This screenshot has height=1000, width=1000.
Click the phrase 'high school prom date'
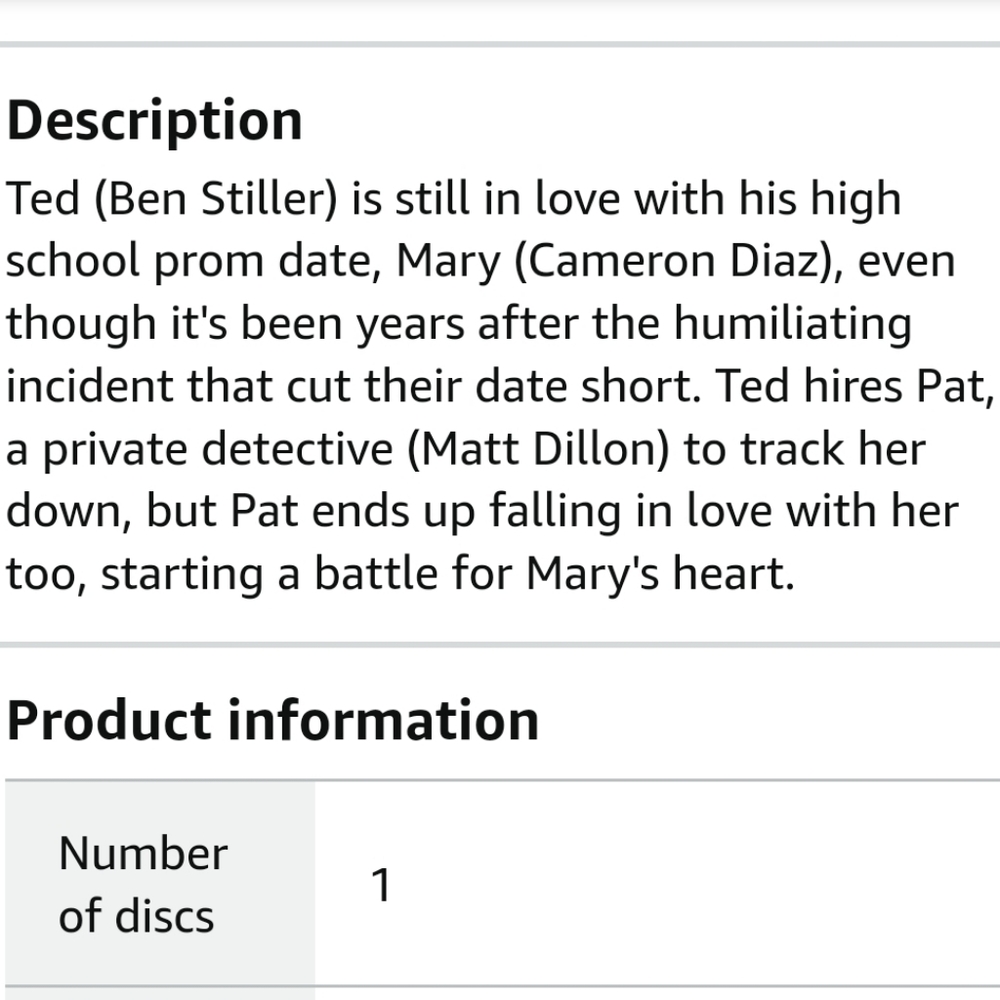(x=453, y=230)
